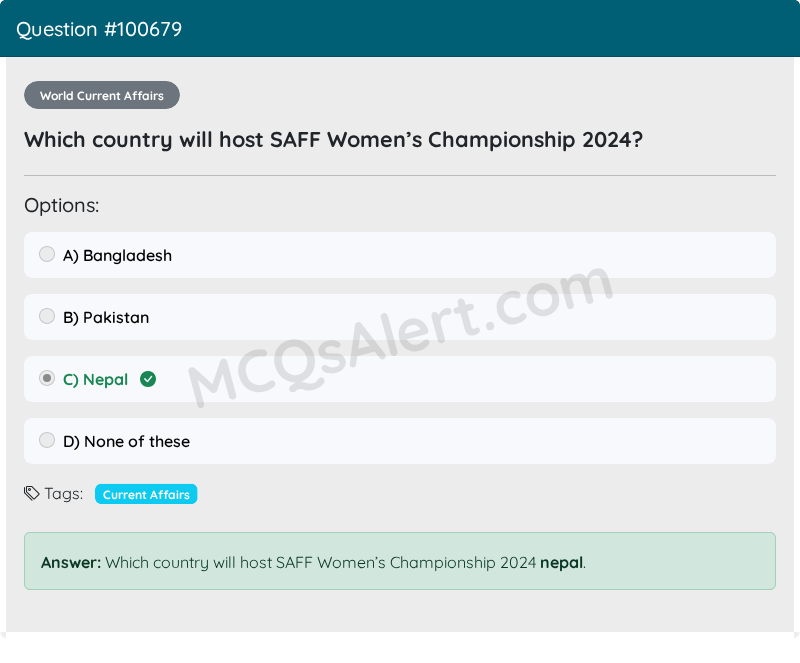Image resolution: width=800 pixels, height=663 pixels.
Task: Select the None of these radio button
Action: [47, 440]
